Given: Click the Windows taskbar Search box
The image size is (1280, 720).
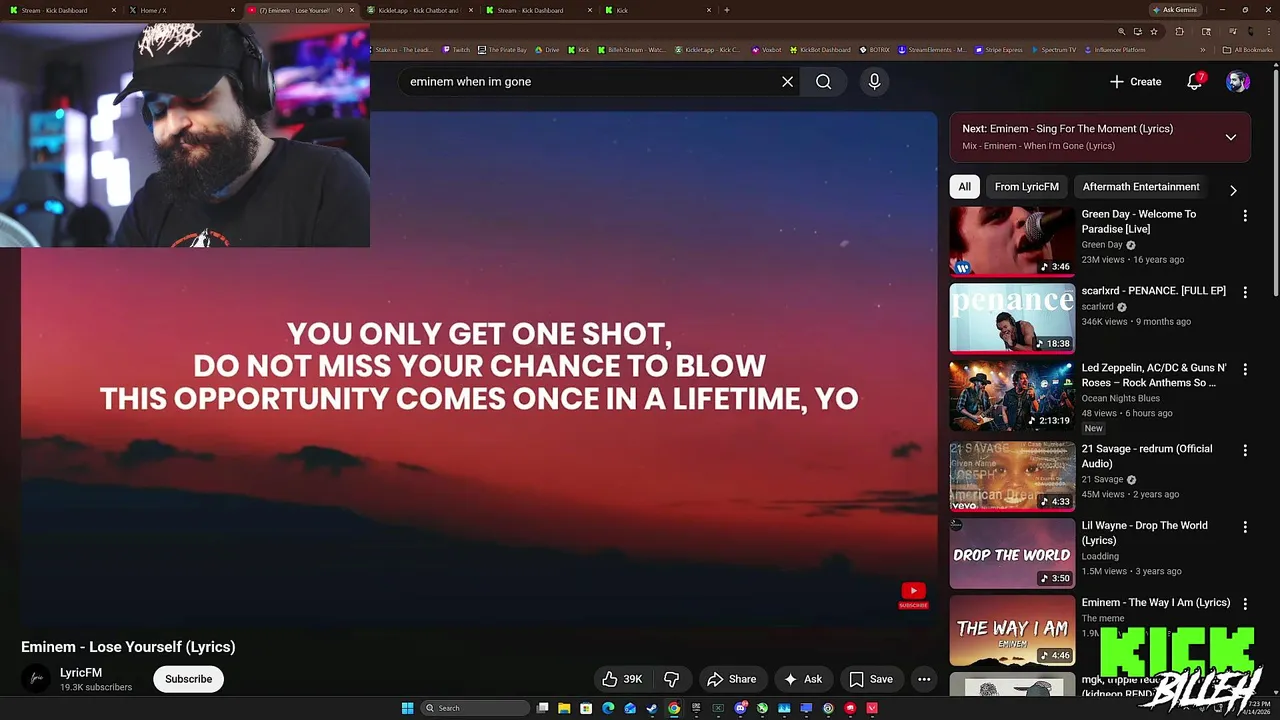Looking at the screenshot, I should [x=475, y=708].
